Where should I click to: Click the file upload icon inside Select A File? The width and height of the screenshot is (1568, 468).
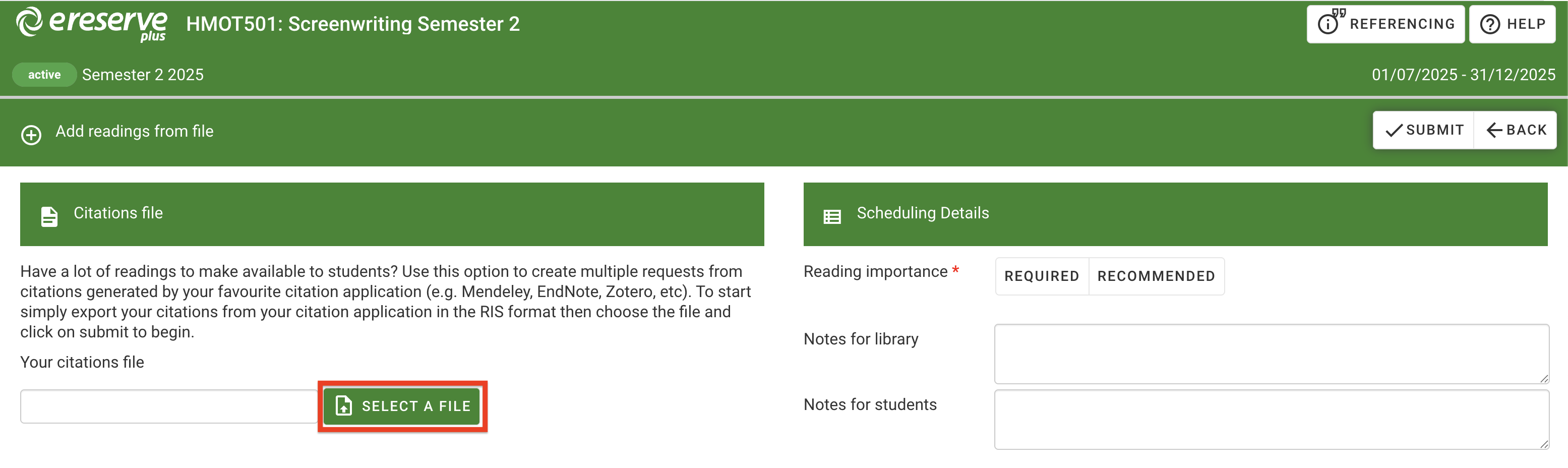pyautogui.click(x=343, y=406)
